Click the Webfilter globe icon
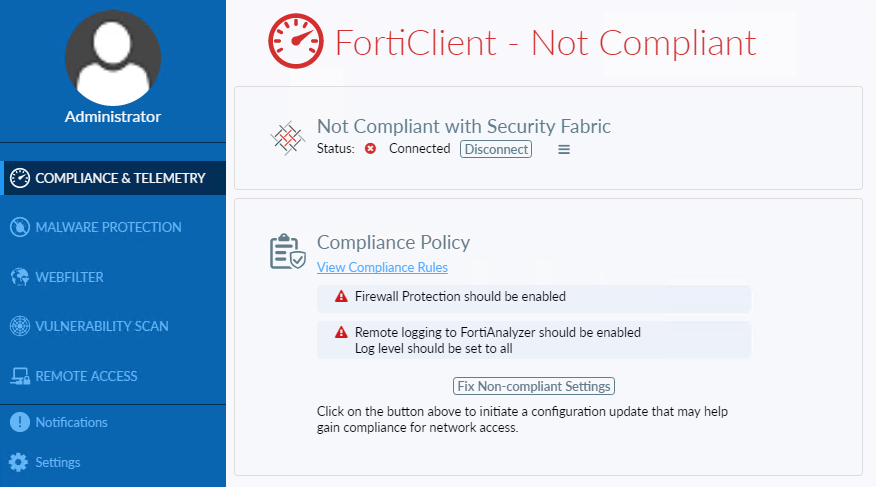This screenshot has width=876, height=487. coord(19,277)
